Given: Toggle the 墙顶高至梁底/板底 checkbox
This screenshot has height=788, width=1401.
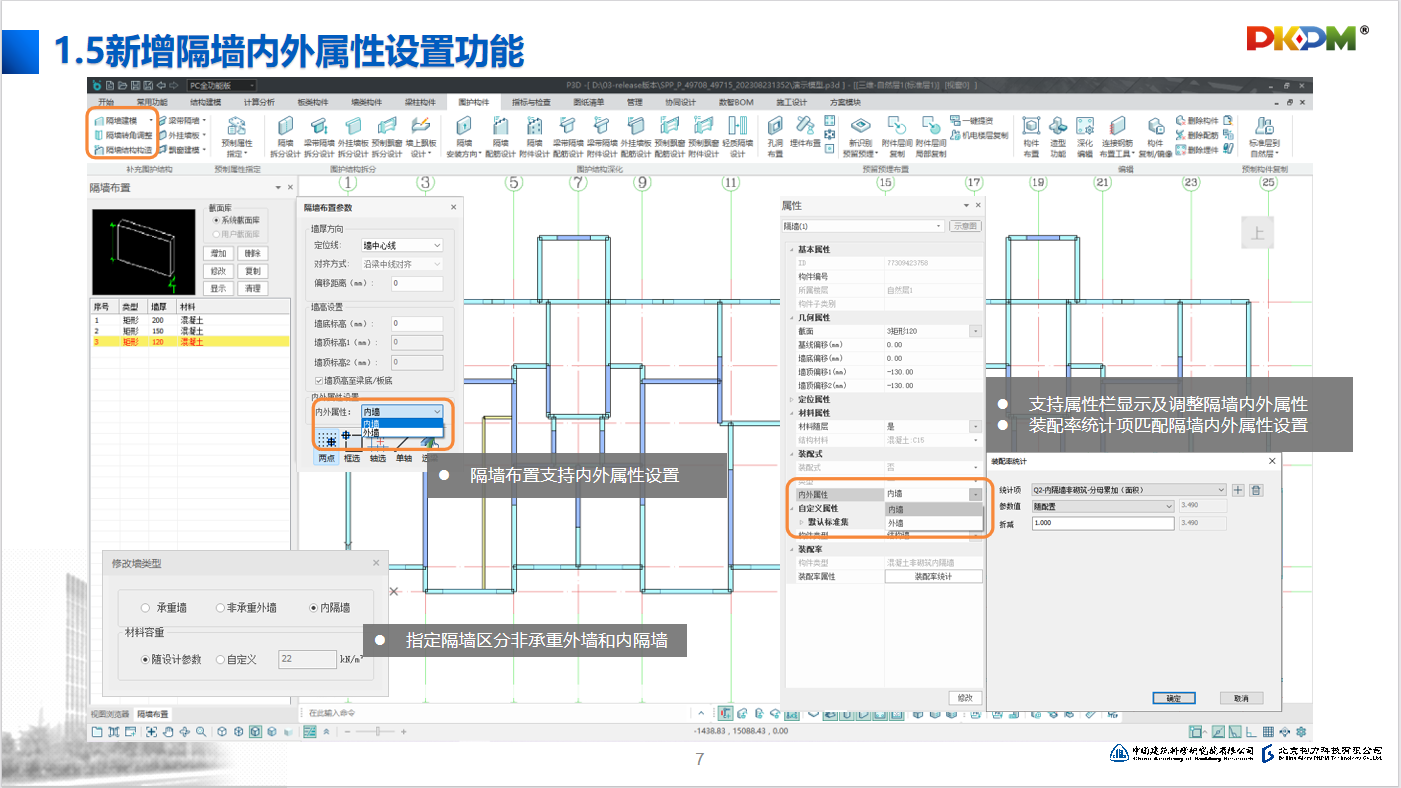Looking at the screenshot, I should (x=320, y=381).
